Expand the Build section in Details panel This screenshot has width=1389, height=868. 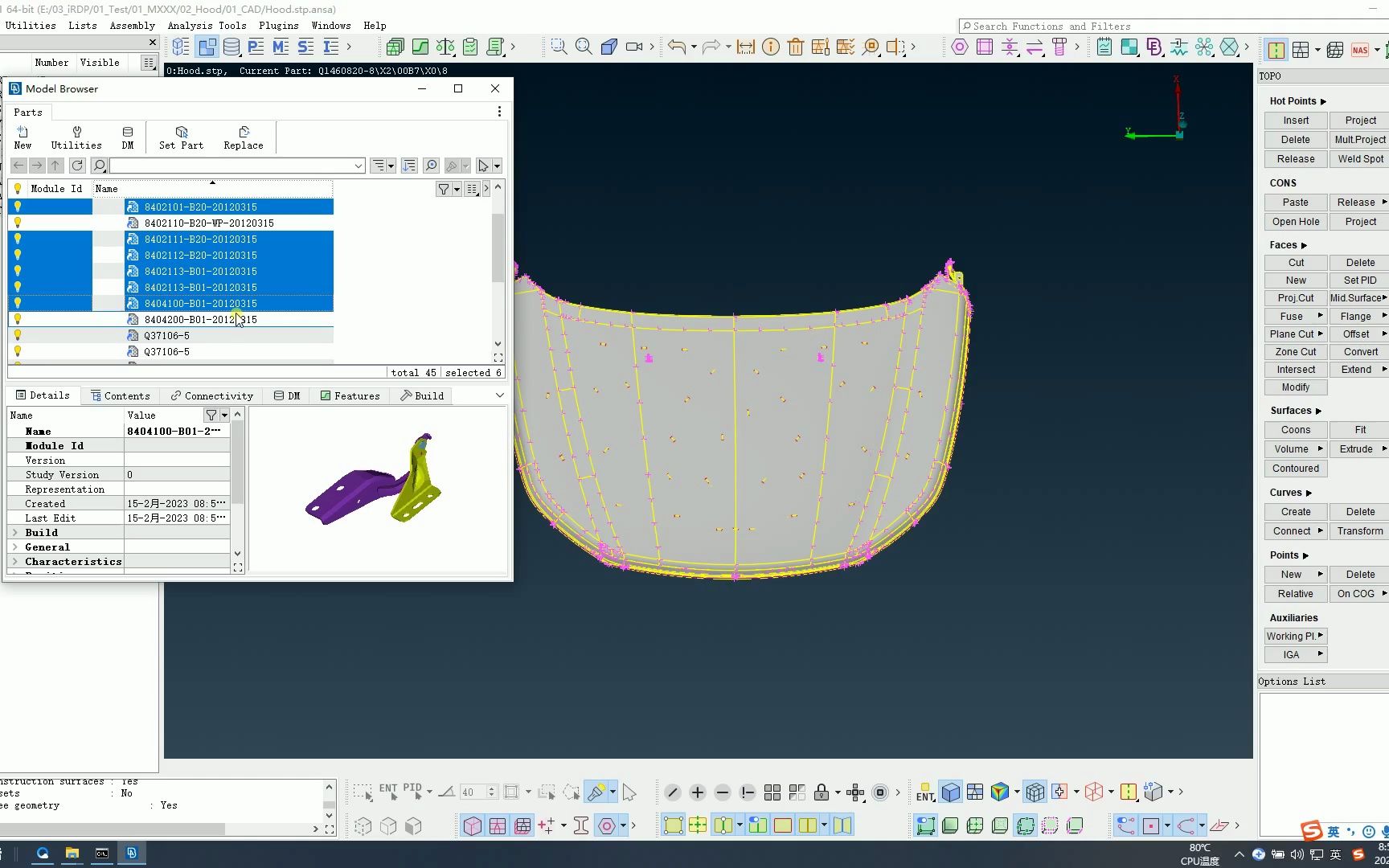tap(16, 532)
